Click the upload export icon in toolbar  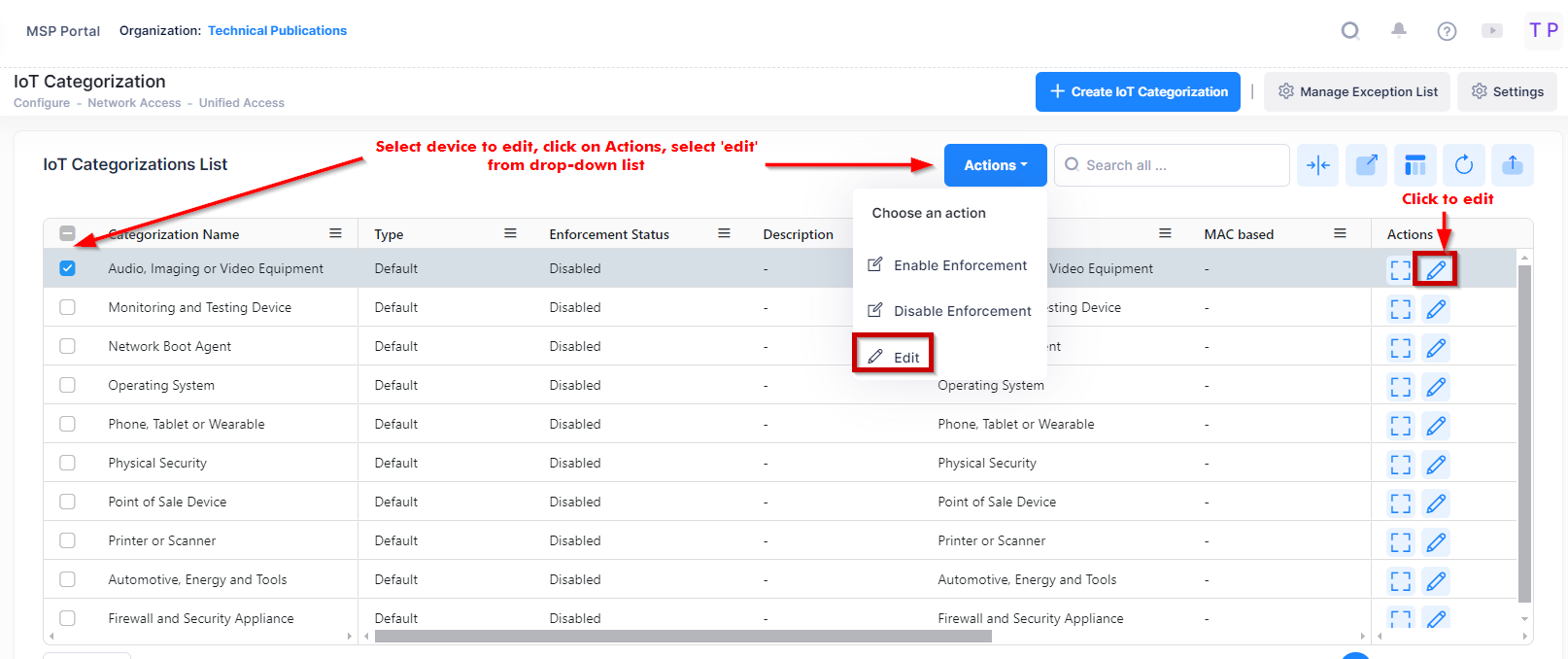coord(1512,165)
